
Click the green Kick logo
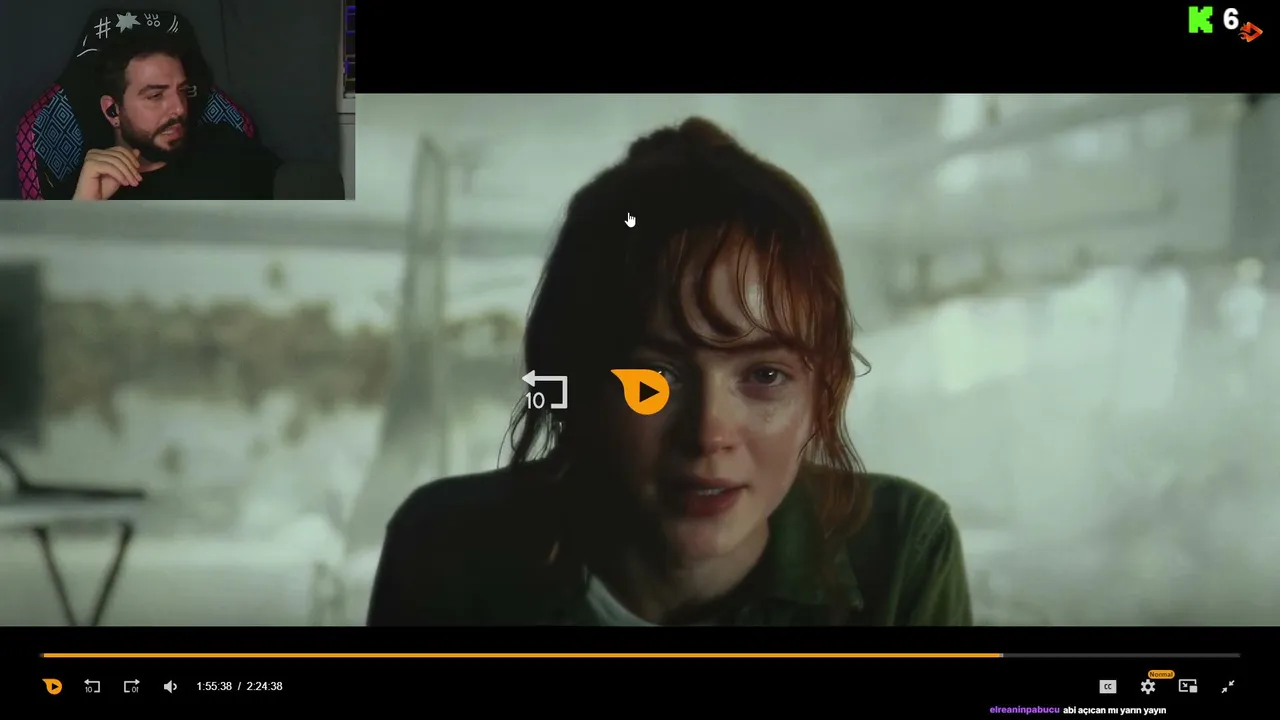point(1200,19)
